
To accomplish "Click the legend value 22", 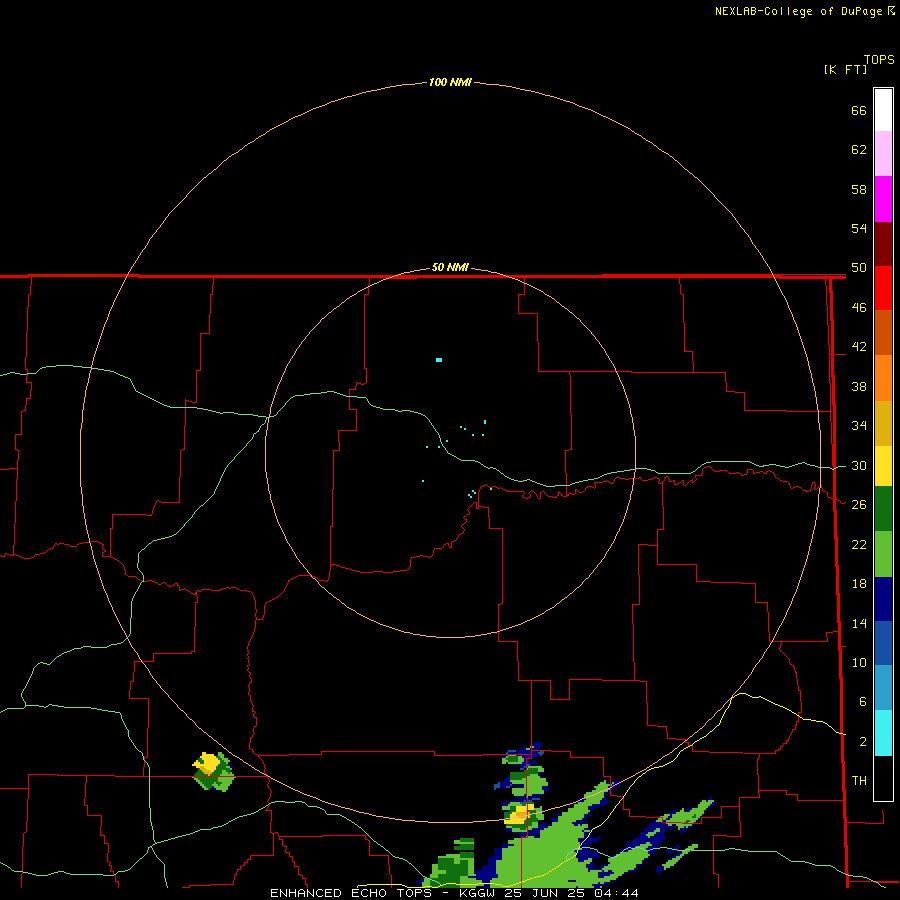I will tap(859, 545).
